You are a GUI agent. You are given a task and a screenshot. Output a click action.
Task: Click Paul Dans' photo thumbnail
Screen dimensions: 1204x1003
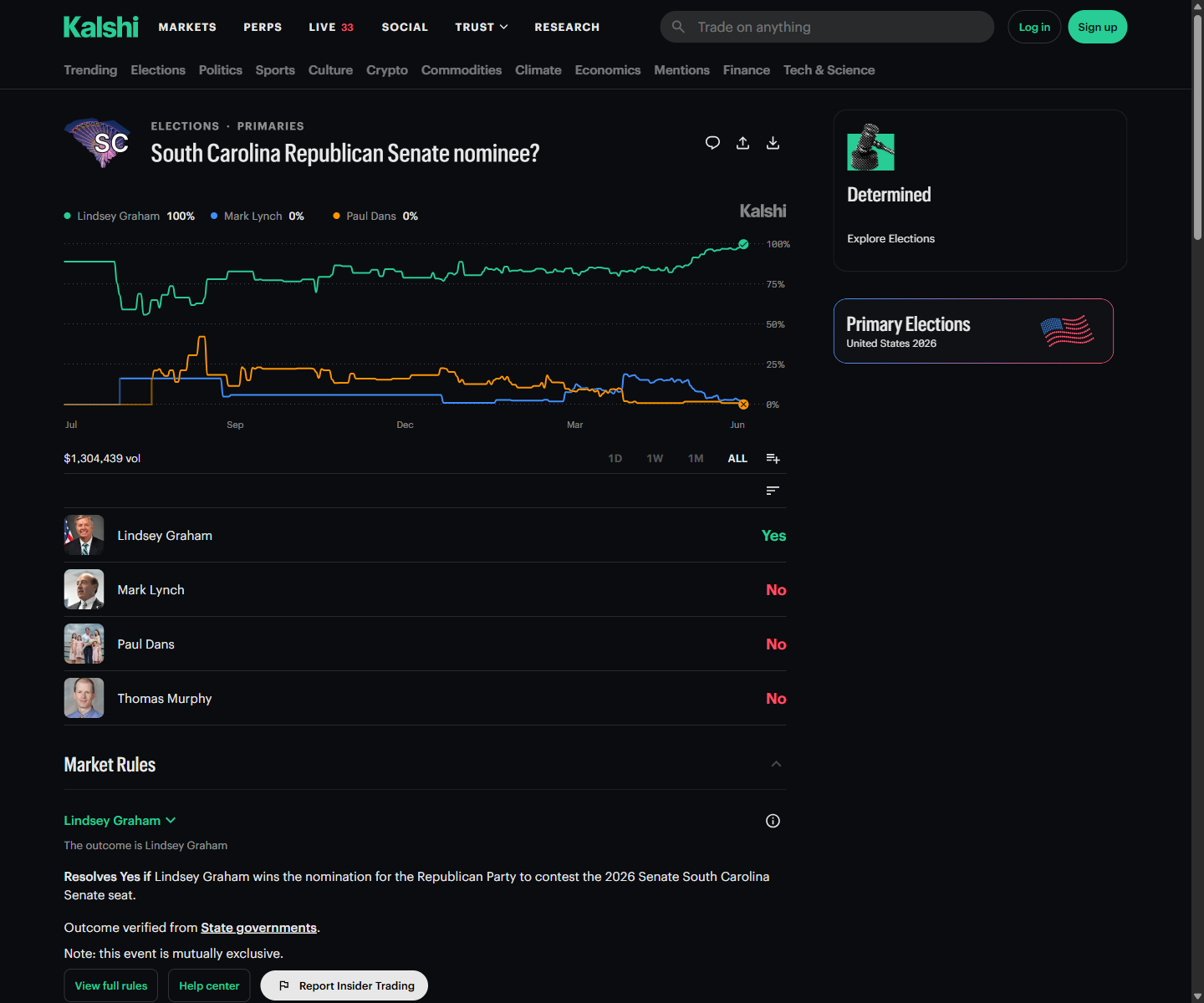(x=84, y=644)
